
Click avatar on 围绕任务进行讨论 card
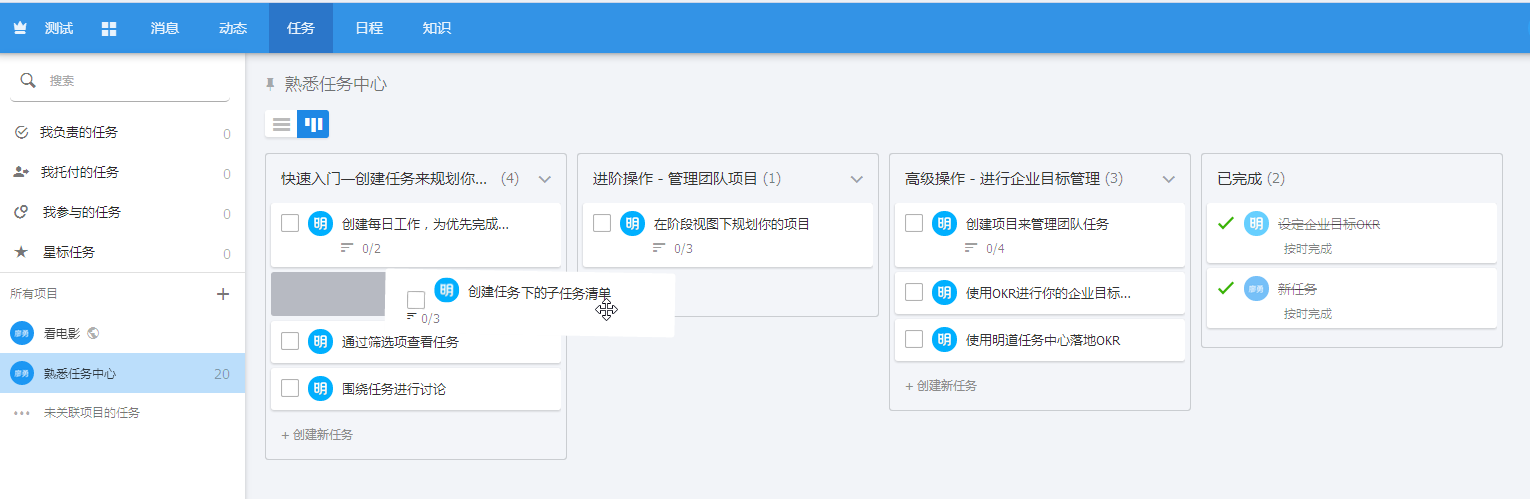click(x=320, y=388)
